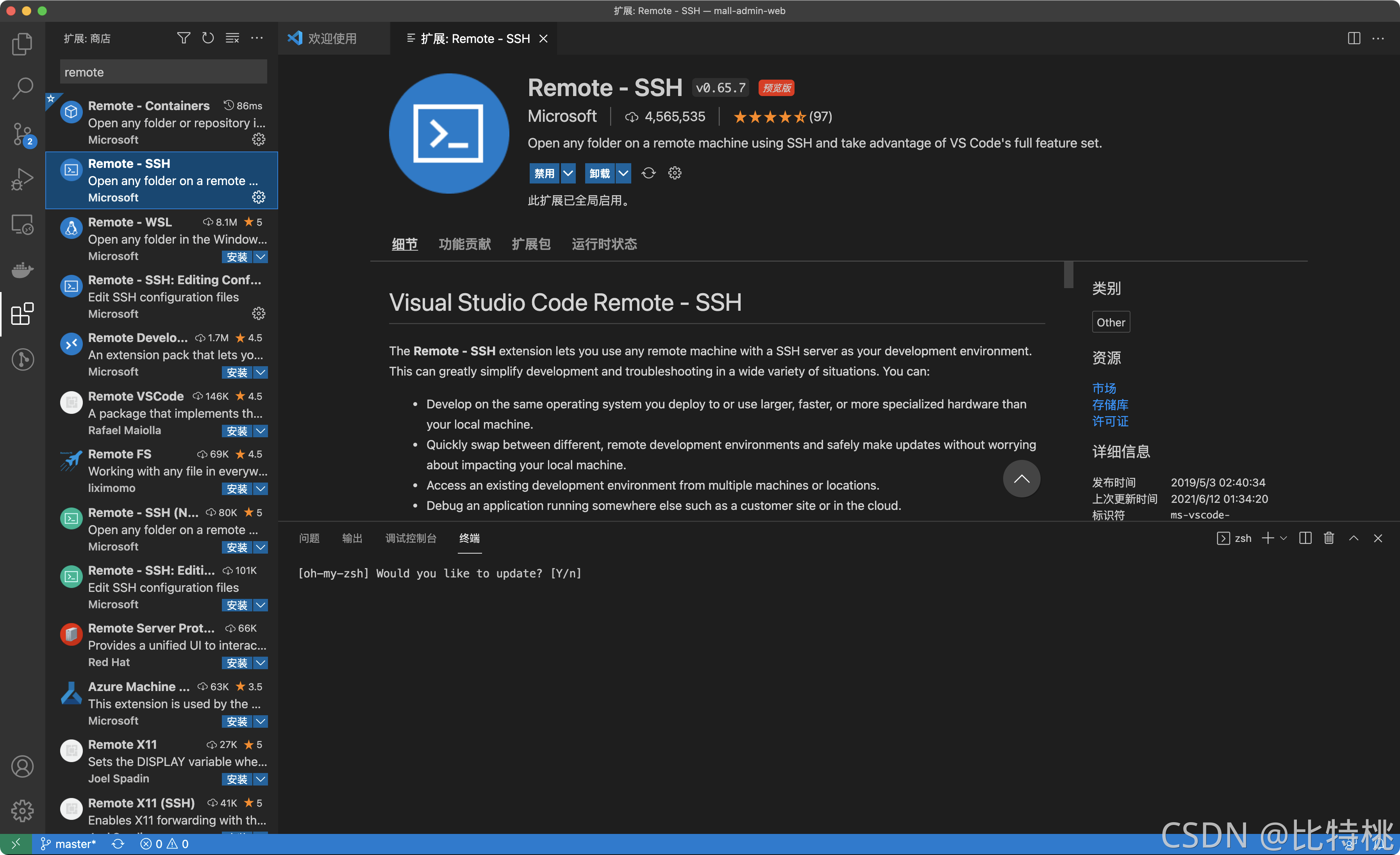Open the Explorer view in the activity bar
This screenshot has height=855, width=1400.
pyautogui.click(x=22, y=44)
